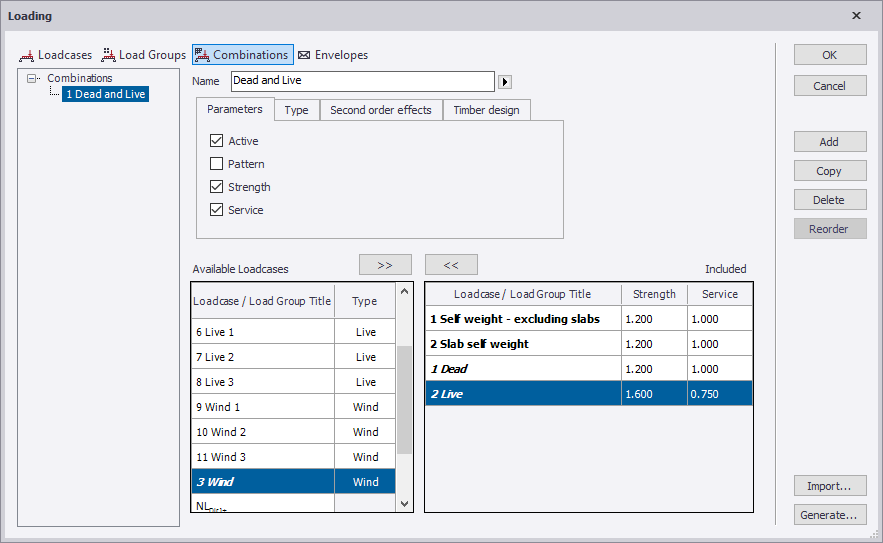883x543 pixels.
Task: Click the Reorder button
Action: pos(830,229)
